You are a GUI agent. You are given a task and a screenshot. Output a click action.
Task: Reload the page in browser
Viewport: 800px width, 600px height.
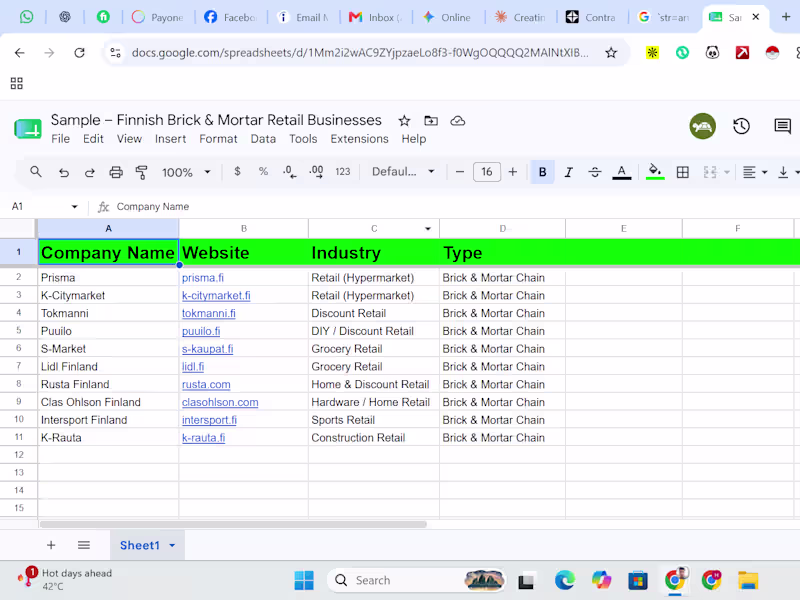[79, 53]
